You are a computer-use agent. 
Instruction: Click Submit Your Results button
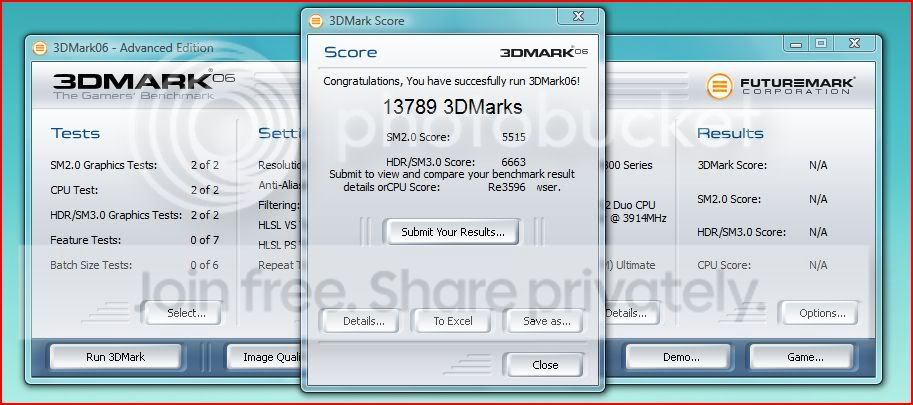(452, 232)
